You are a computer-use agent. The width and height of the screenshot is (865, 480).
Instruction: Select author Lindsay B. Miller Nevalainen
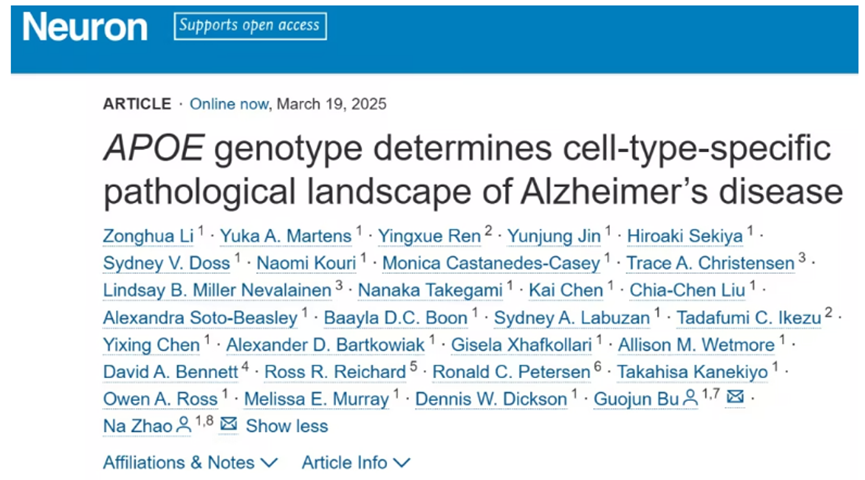[217, 290]
